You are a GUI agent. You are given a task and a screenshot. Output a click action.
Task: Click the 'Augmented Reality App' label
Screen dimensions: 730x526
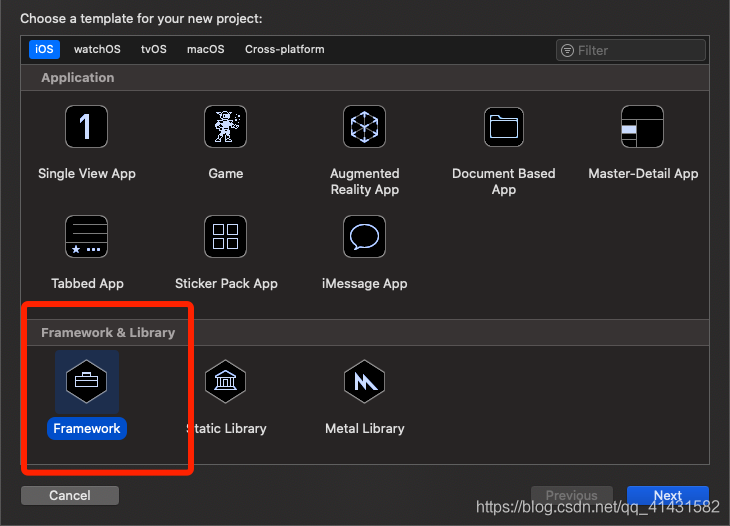tap(365, 182)
